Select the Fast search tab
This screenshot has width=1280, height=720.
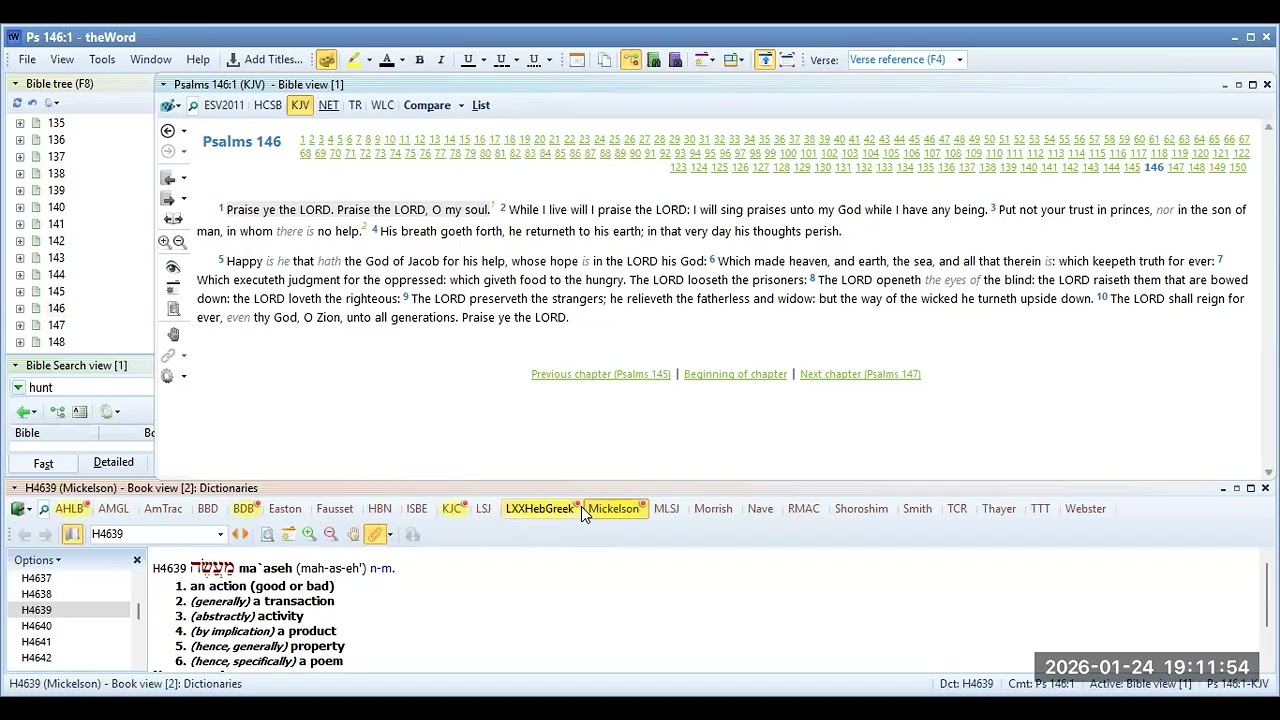click(x=43, y=463)
